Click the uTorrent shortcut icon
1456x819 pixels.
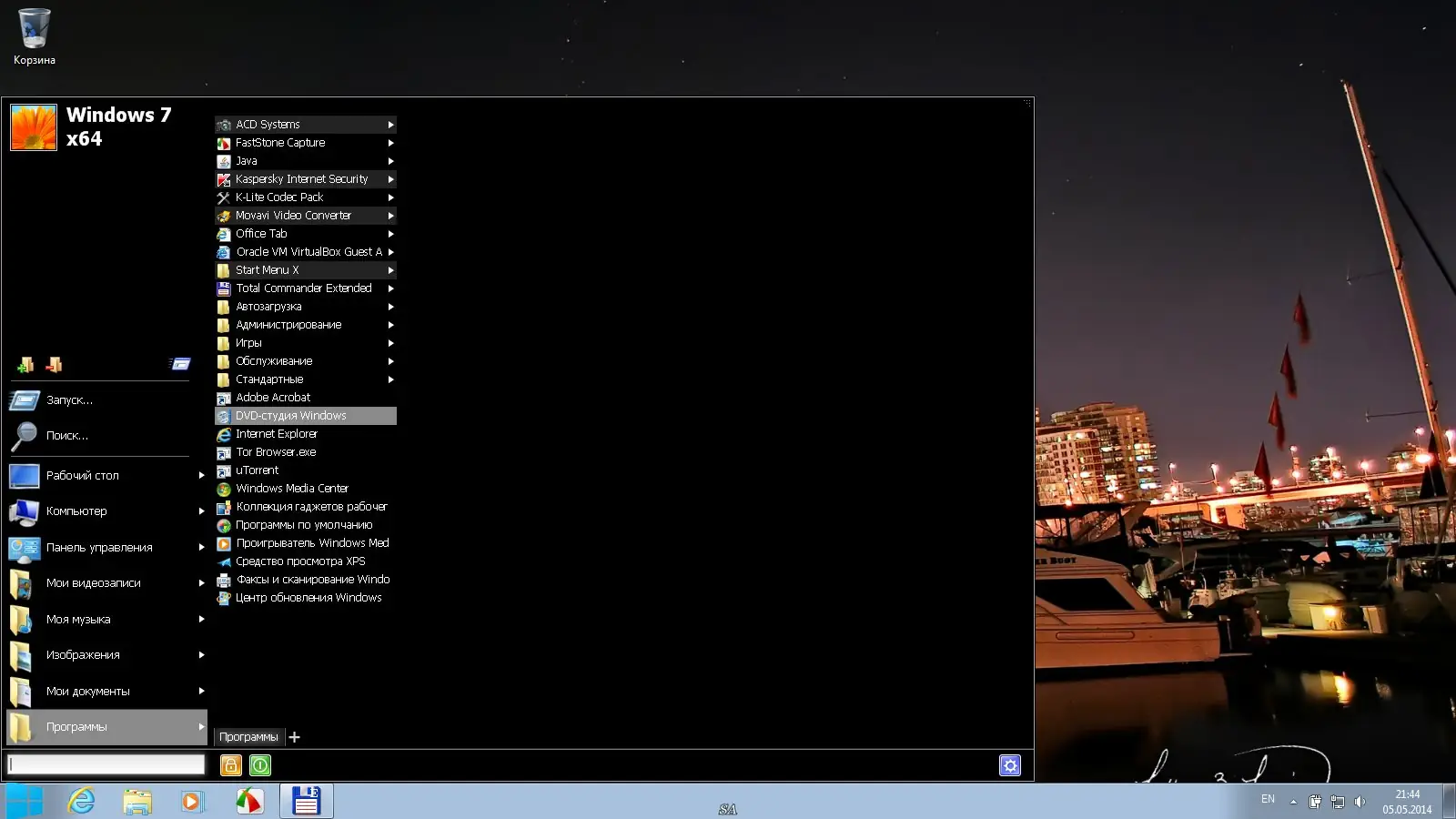click(x=224, y=470)
